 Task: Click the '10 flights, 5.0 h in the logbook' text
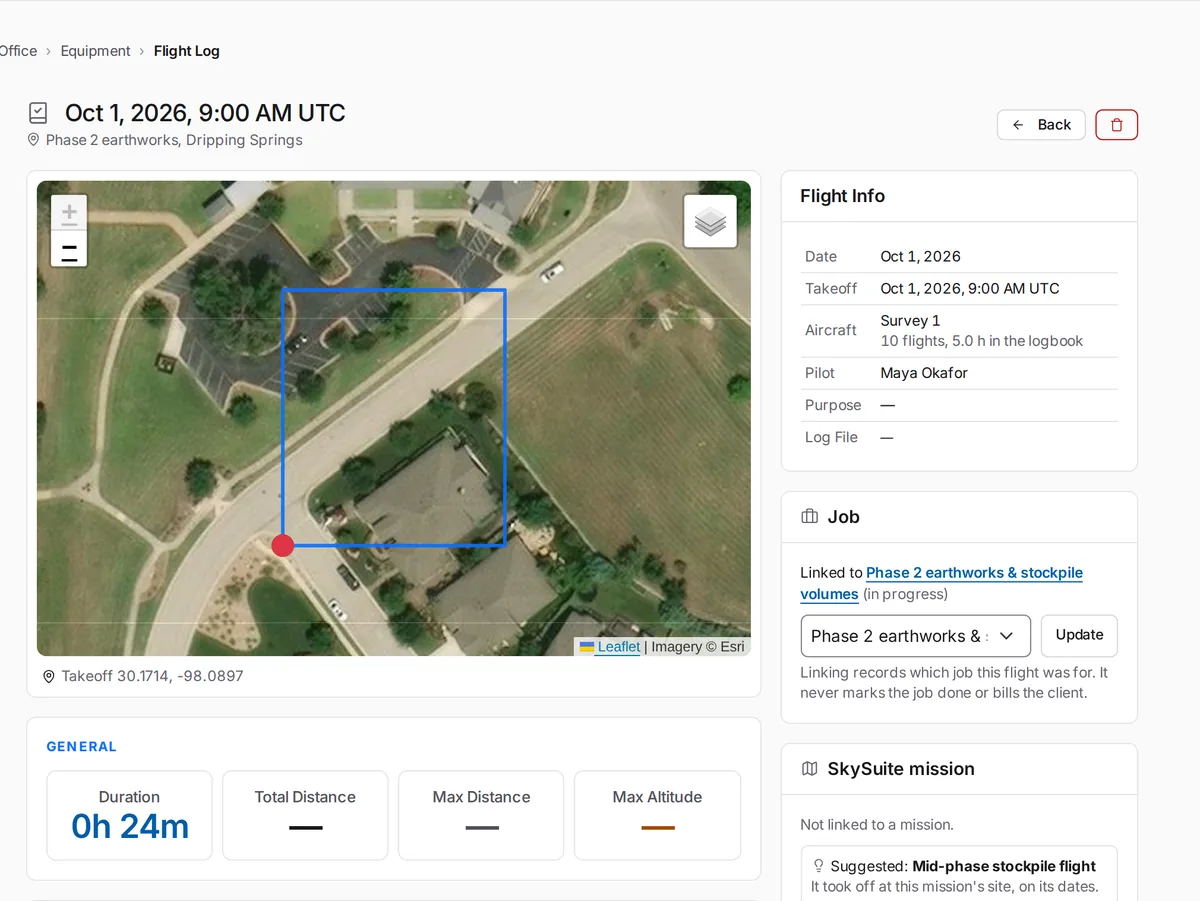coord(981,341)
